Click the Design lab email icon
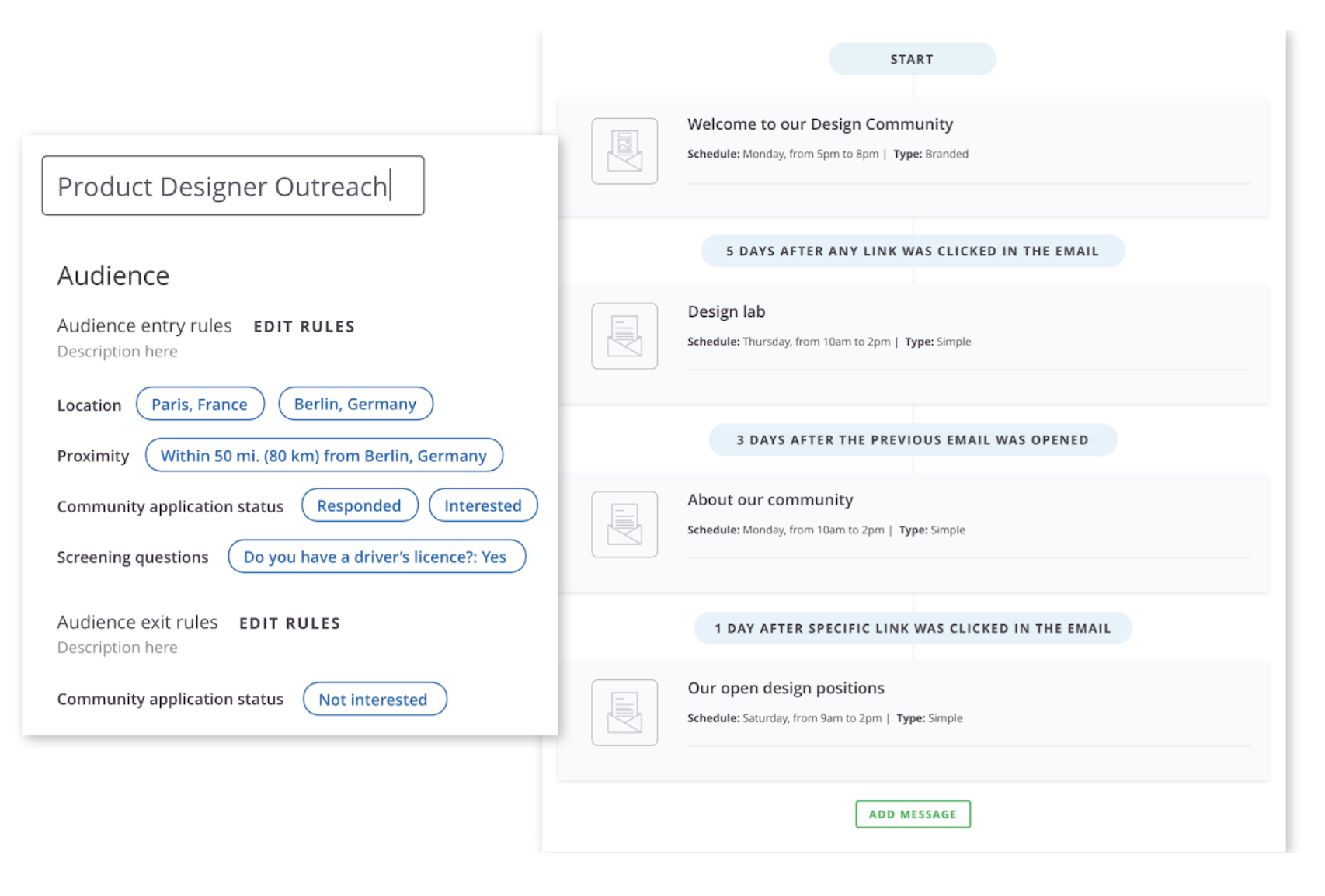Image resolution: width=1325 pixels, height=896 pixels. pyautogui.click(x=624, y=336)
